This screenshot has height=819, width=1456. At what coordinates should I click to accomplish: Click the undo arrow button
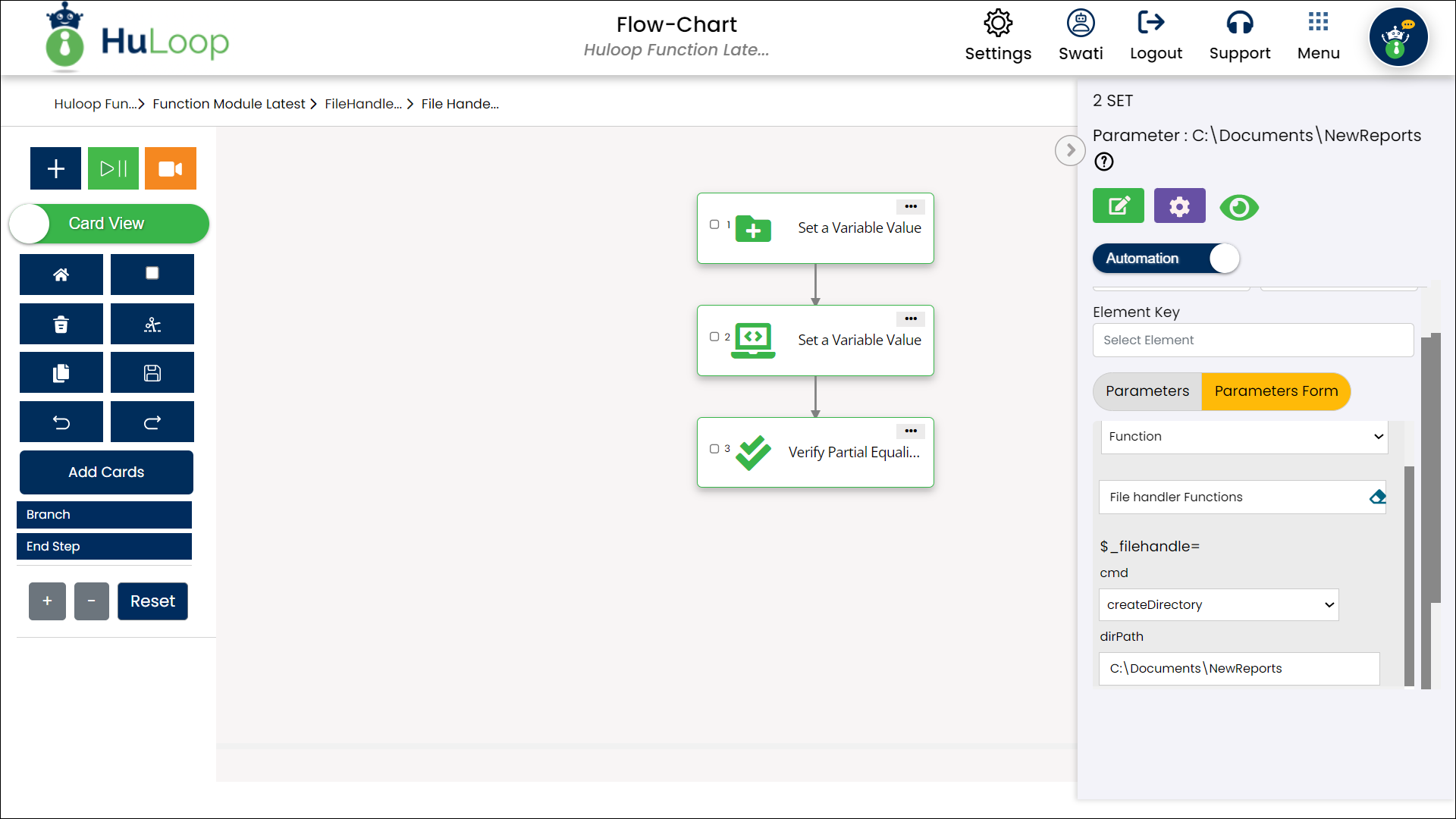point(61,422)
